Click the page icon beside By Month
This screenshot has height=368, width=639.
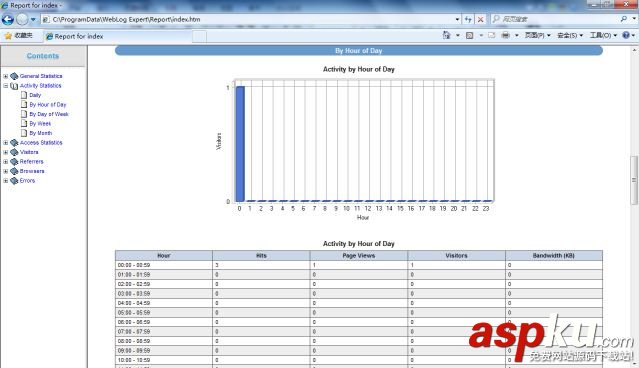pyautogui.click(x=24, y=133)
